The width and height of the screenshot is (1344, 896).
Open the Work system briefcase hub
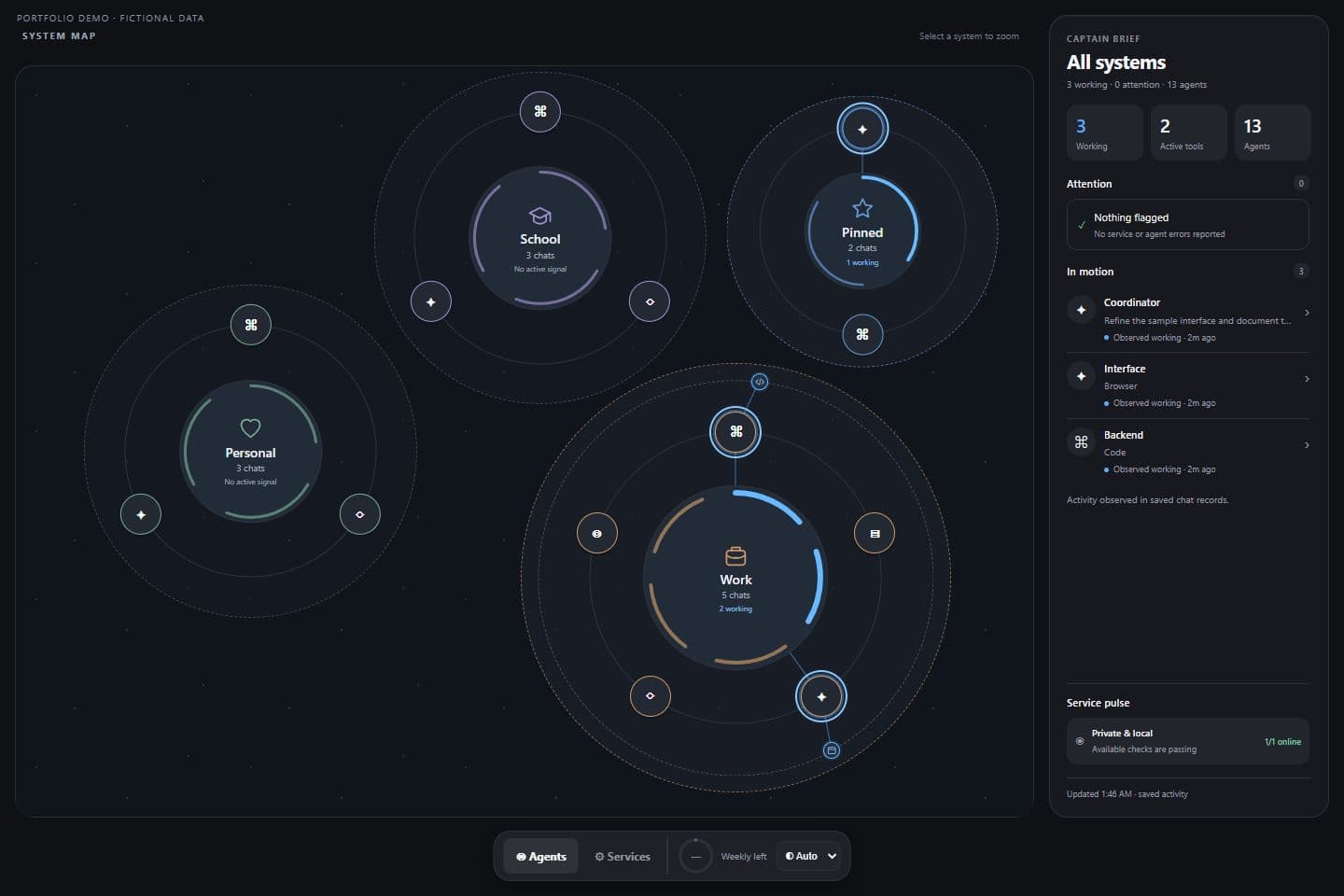pos(735,579)
